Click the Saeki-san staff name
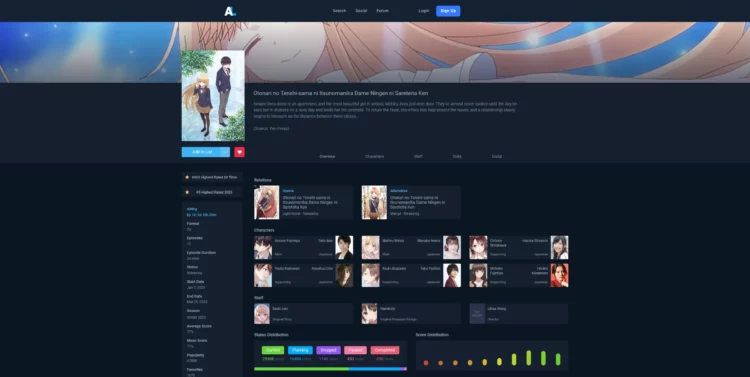This screenshot has height=377, width=750. 280,309
